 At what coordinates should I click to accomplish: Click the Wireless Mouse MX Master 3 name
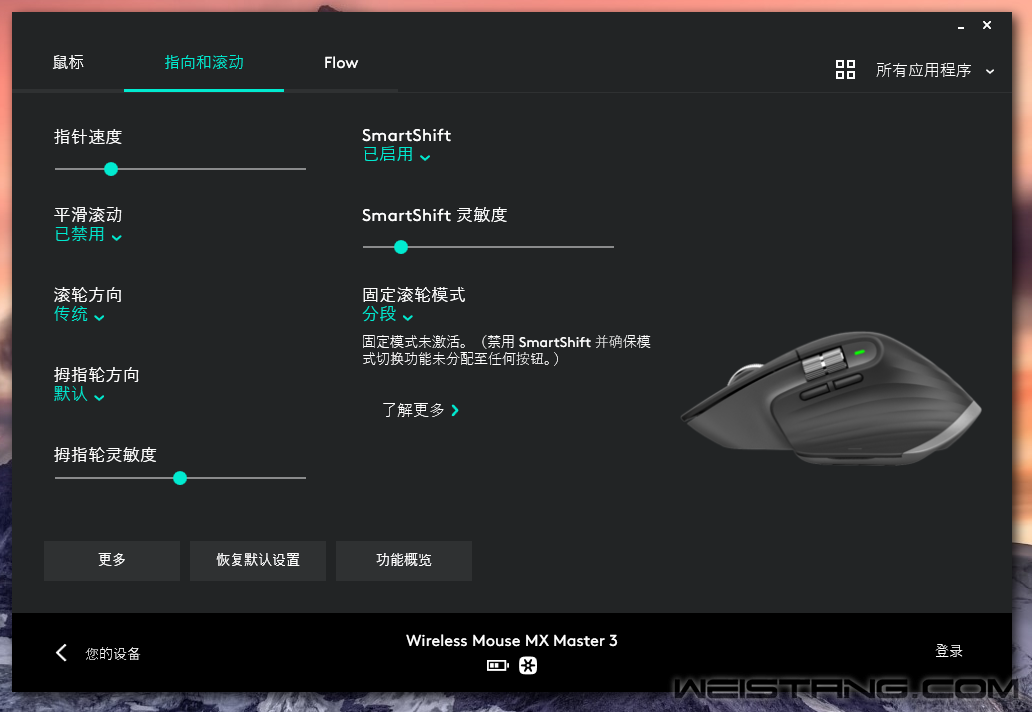coord(511,641)
